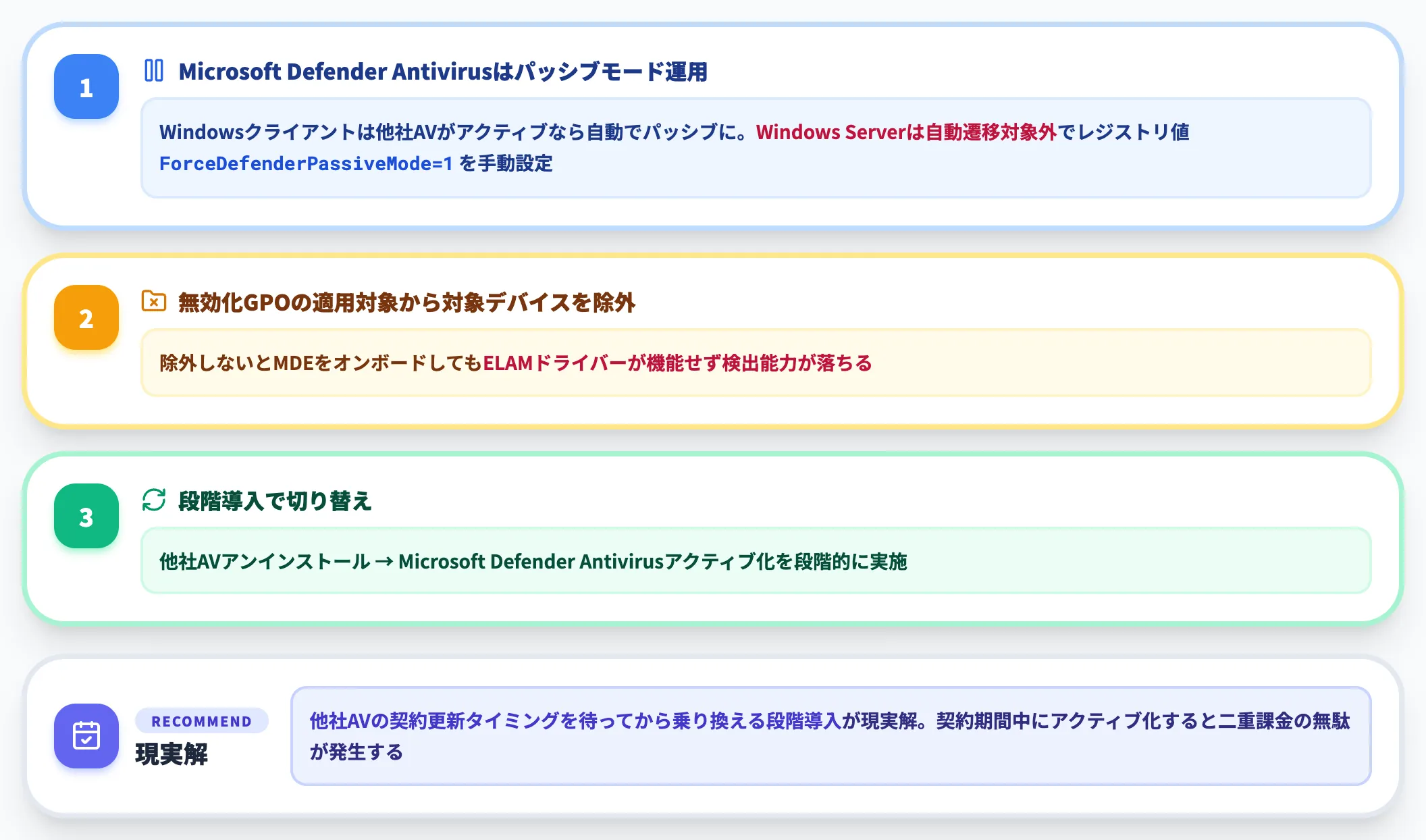Click heading 無効化GPOの適用対象から対象デバイスを除外

tap(407, 302)
